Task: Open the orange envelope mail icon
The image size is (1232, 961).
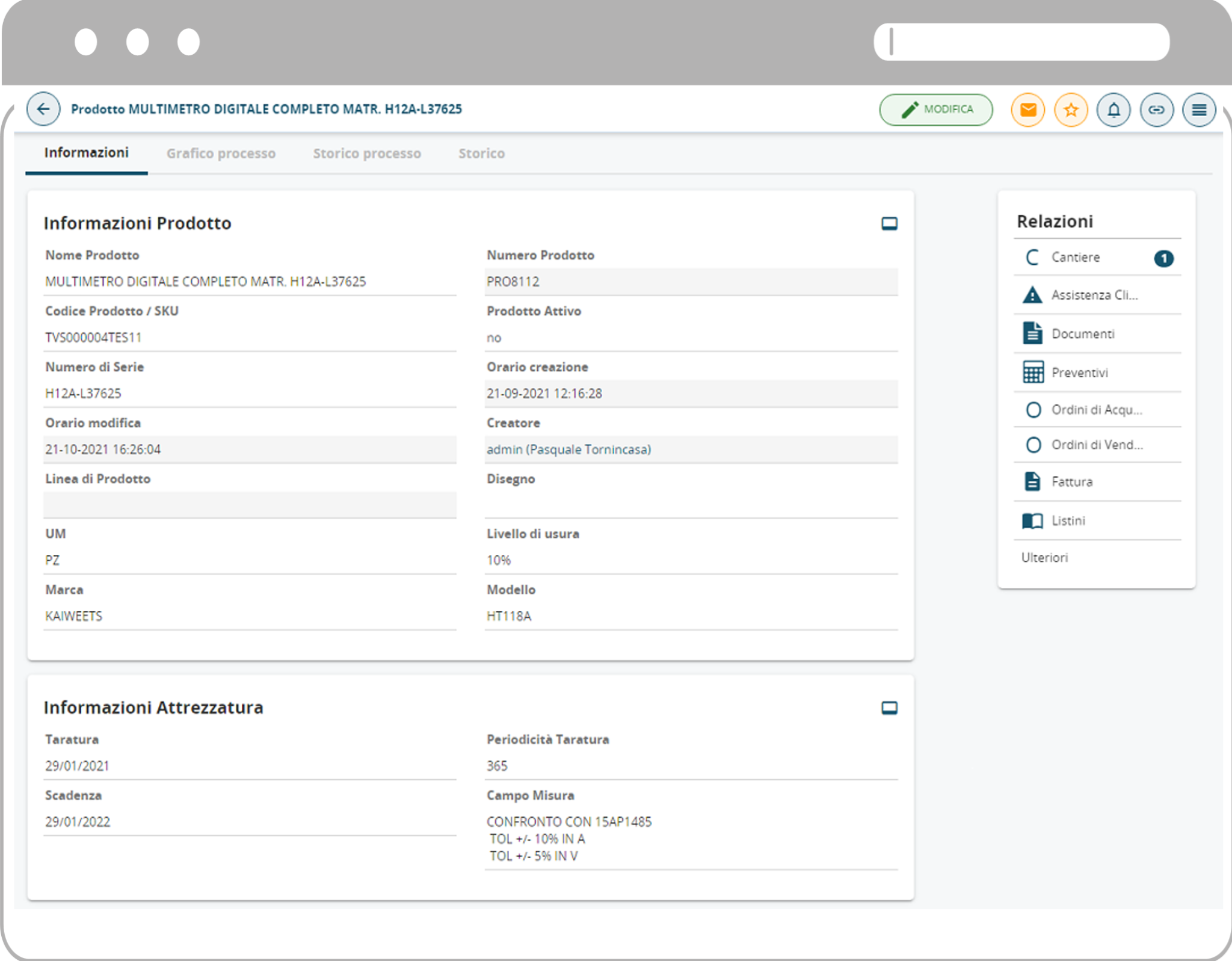Action: point(1028,110)
